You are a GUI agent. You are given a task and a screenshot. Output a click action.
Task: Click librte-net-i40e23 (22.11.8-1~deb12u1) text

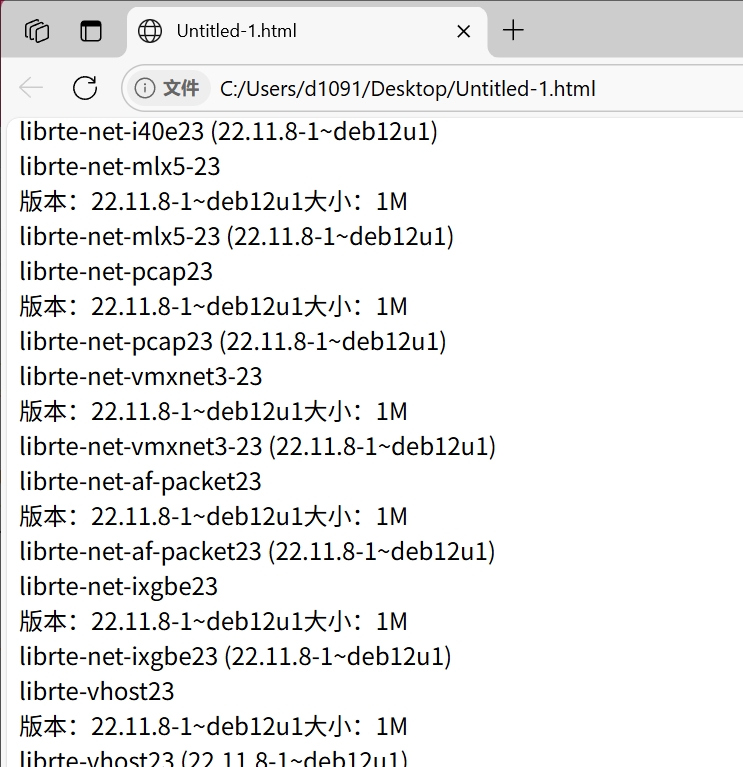click(228, 132)
